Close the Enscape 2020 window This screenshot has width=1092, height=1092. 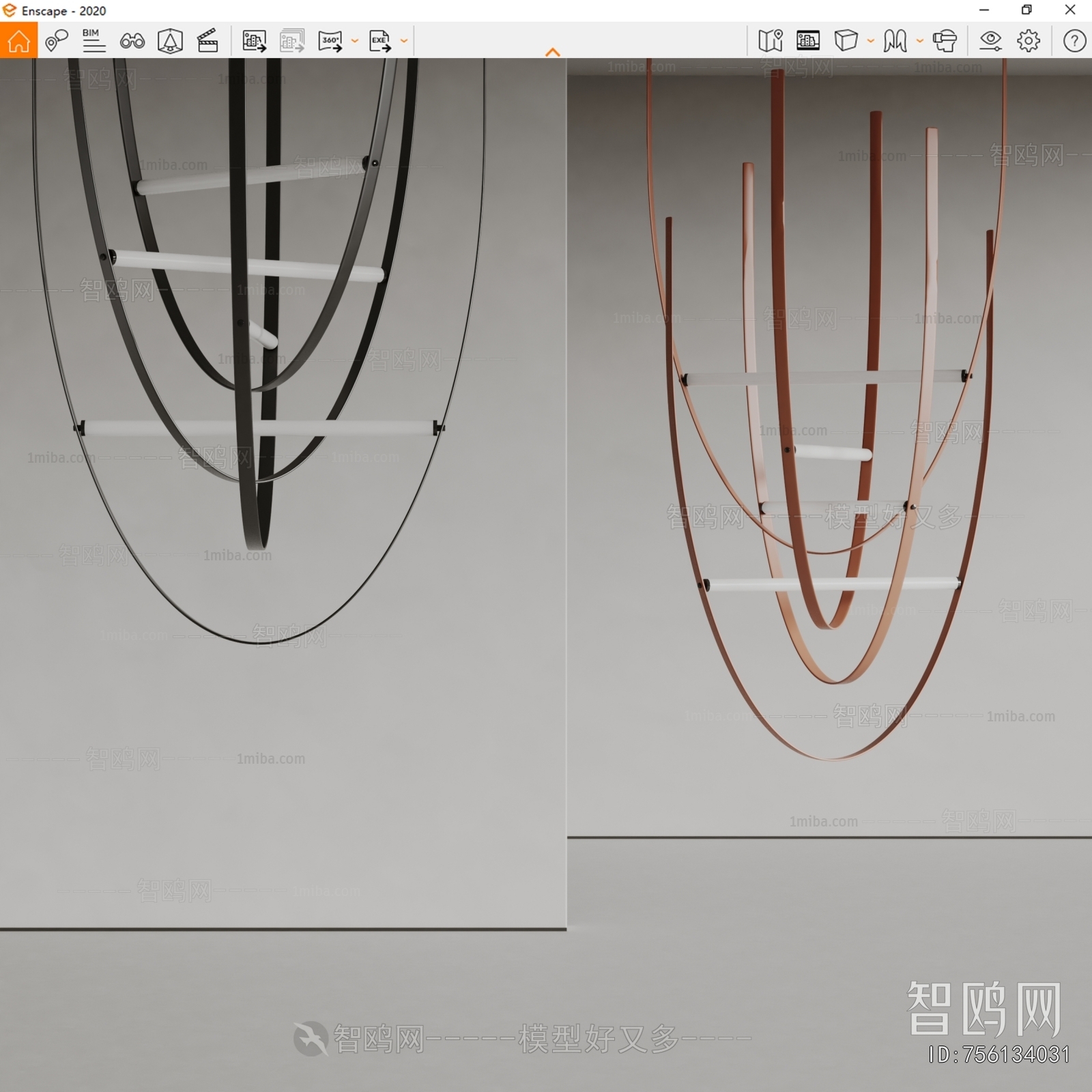(1070, 10)
